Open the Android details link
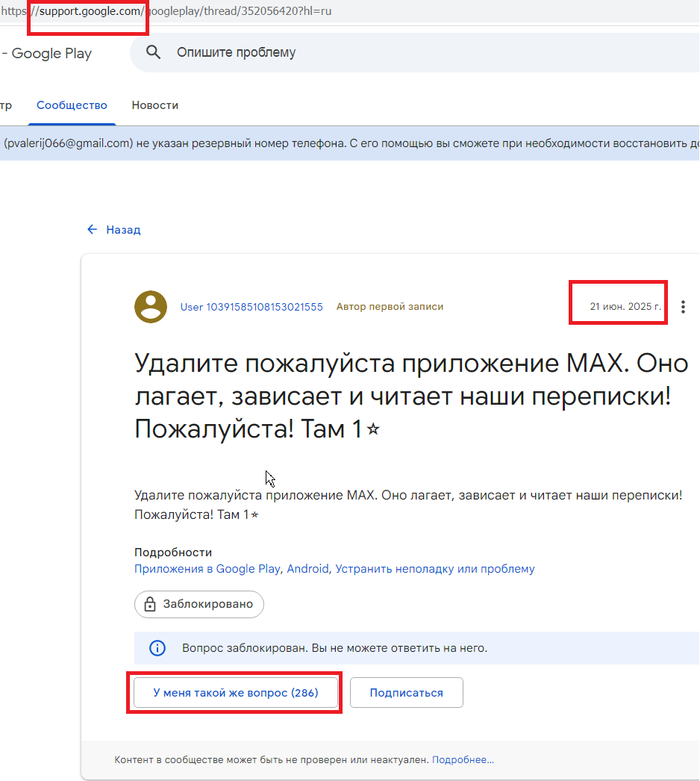This screenshot has height=781, width=700. [307, 569]
